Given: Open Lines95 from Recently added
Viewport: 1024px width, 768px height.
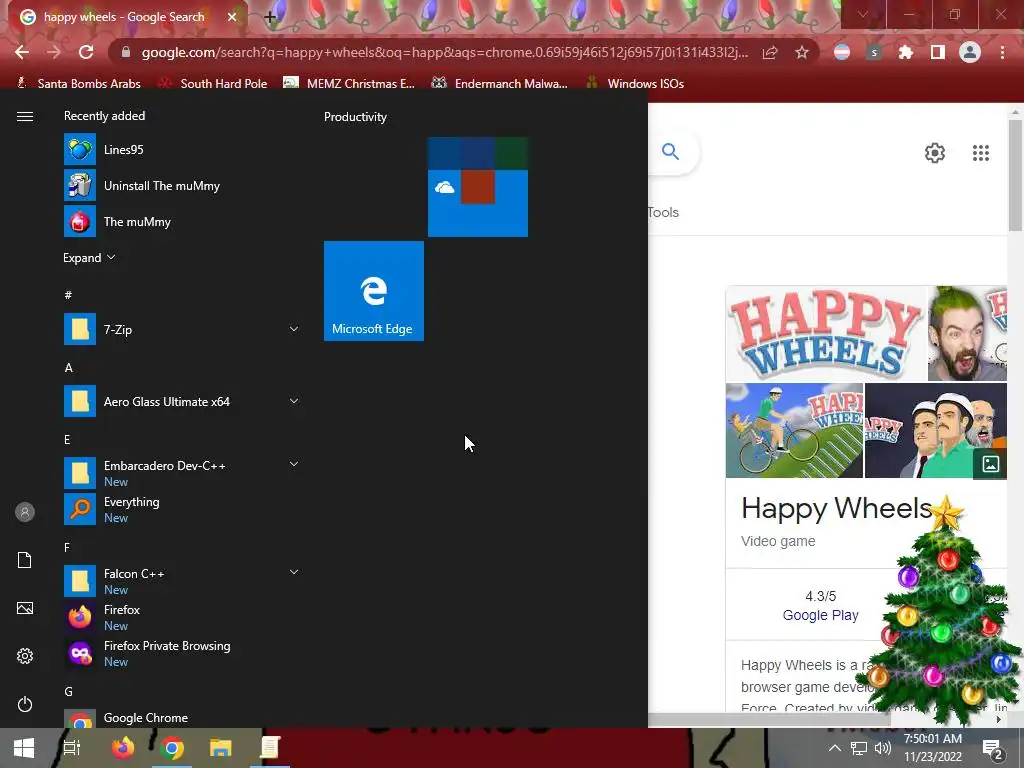Looking at the screenshot, I should 181,150.
